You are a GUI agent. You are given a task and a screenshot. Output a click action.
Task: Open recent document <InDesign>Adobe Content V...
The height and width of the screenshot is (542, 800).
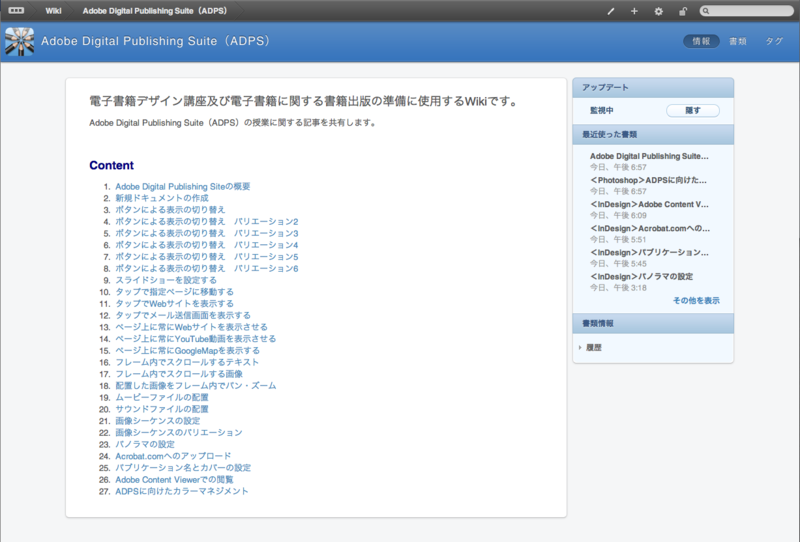point(649,204)
